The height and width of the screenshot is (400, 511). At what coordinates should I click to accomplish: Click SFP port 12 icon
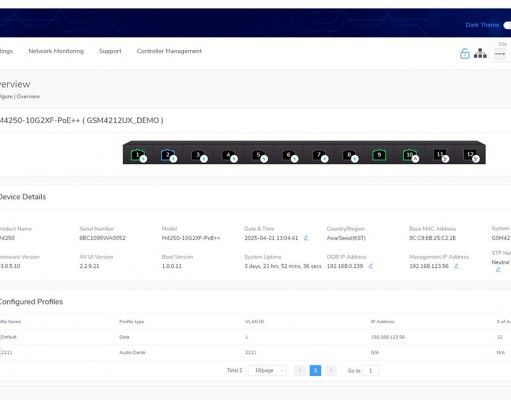(470, 155)
